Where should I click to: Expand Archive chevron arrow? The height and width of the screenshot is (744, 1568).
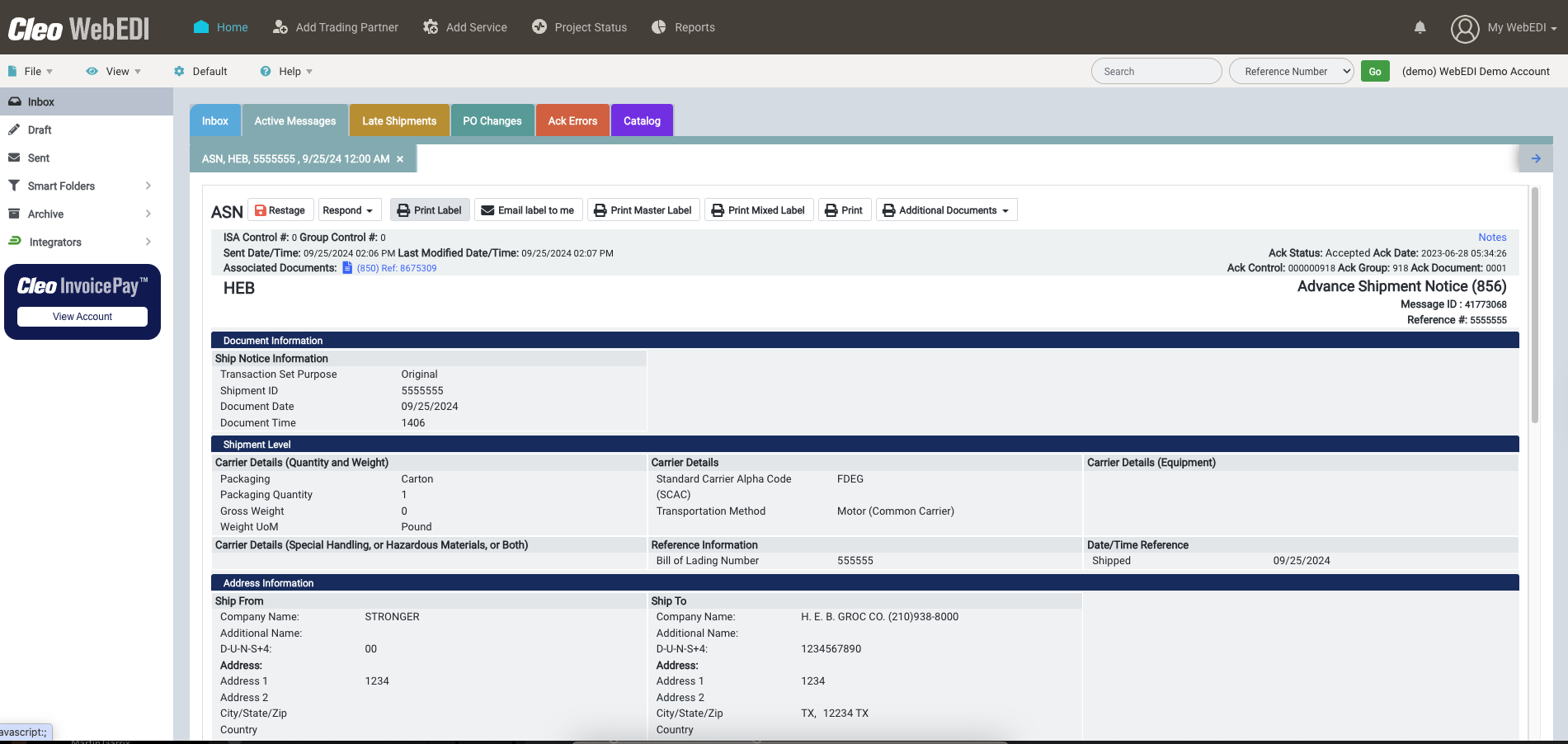tap(148, 214)
